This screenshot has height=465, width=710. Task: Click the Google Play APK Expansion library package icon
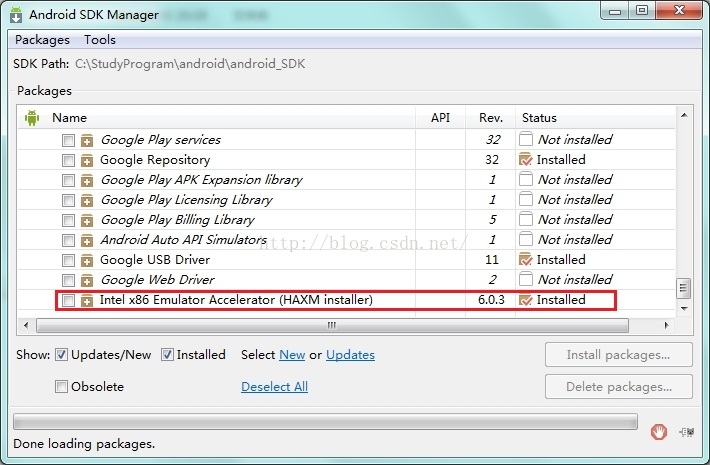pos(87,180)
